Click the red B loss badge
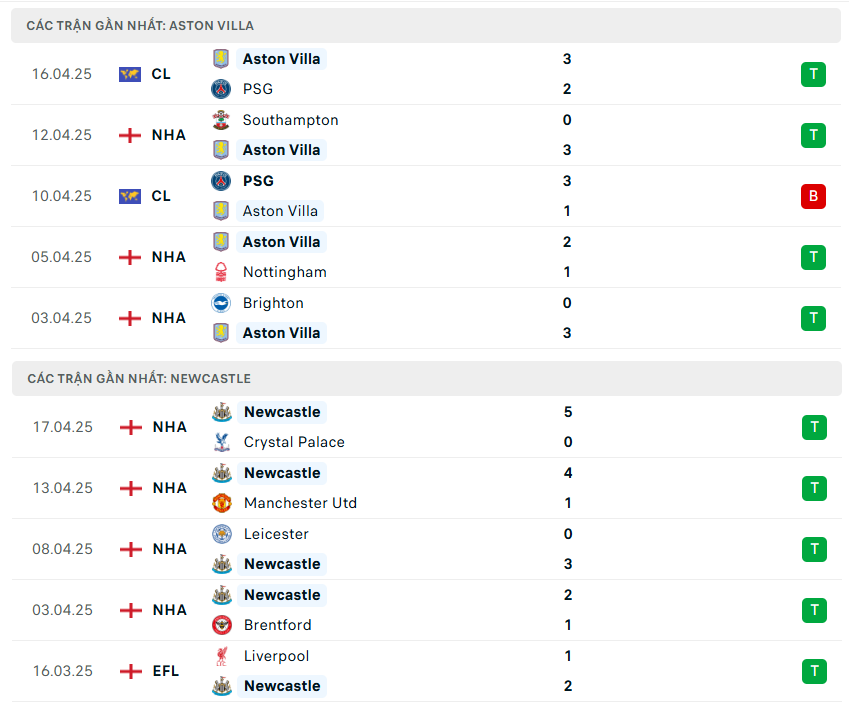This screenshot has height=713, width=851. coord(813,196)
